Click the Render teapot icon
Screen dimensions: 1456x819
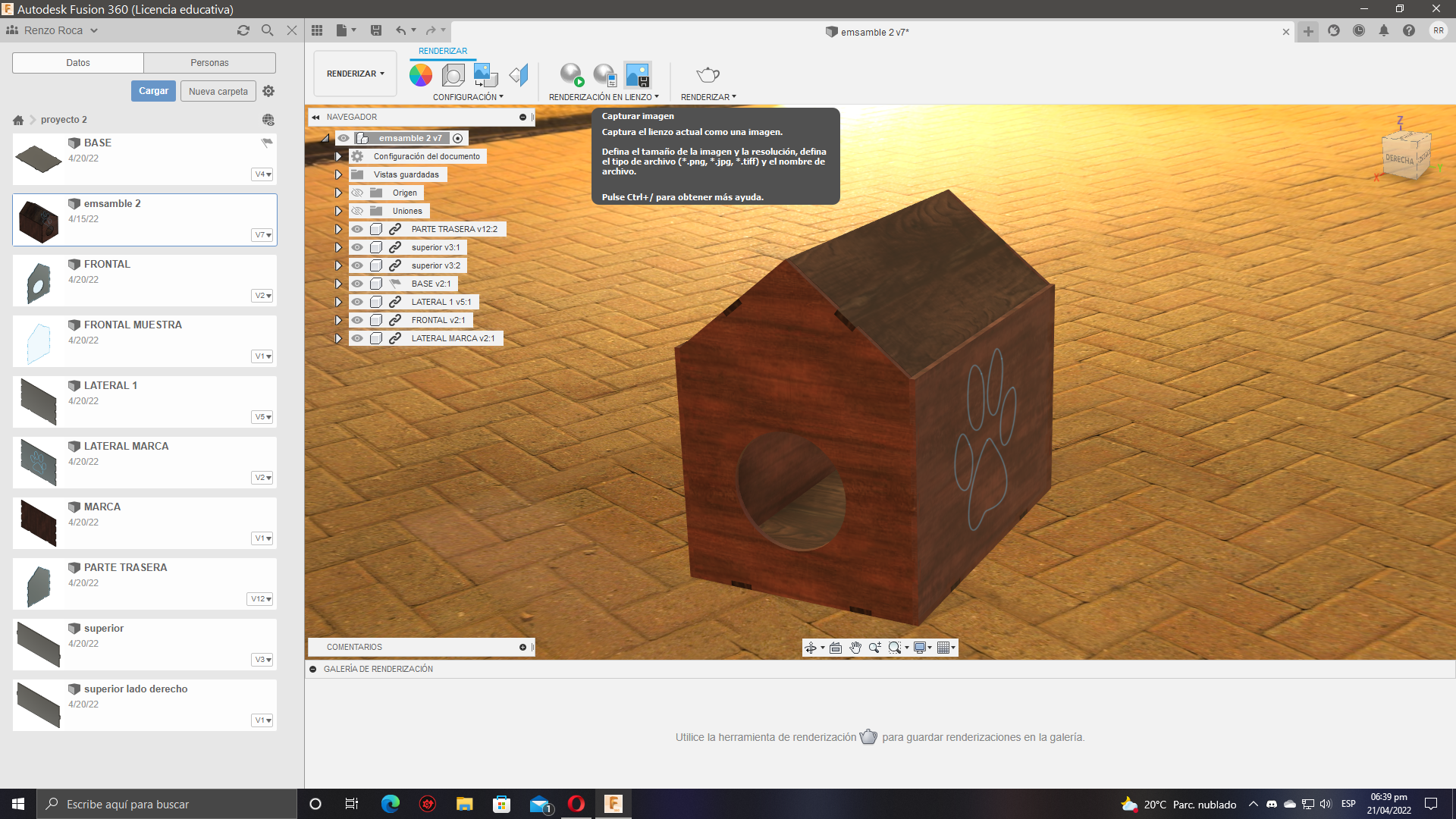(x=708, y=75)
